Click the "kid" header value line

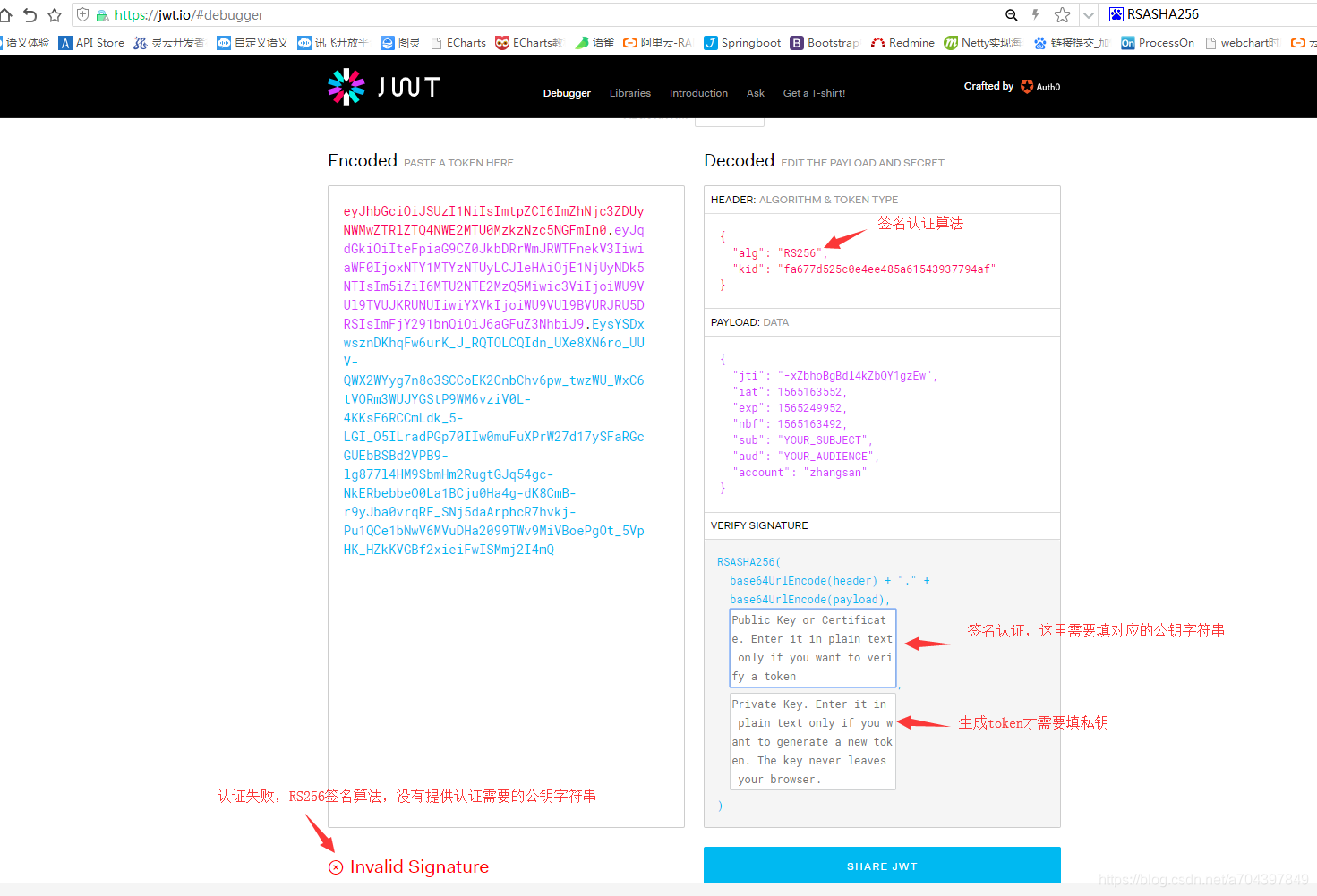(x=864, y=269)
